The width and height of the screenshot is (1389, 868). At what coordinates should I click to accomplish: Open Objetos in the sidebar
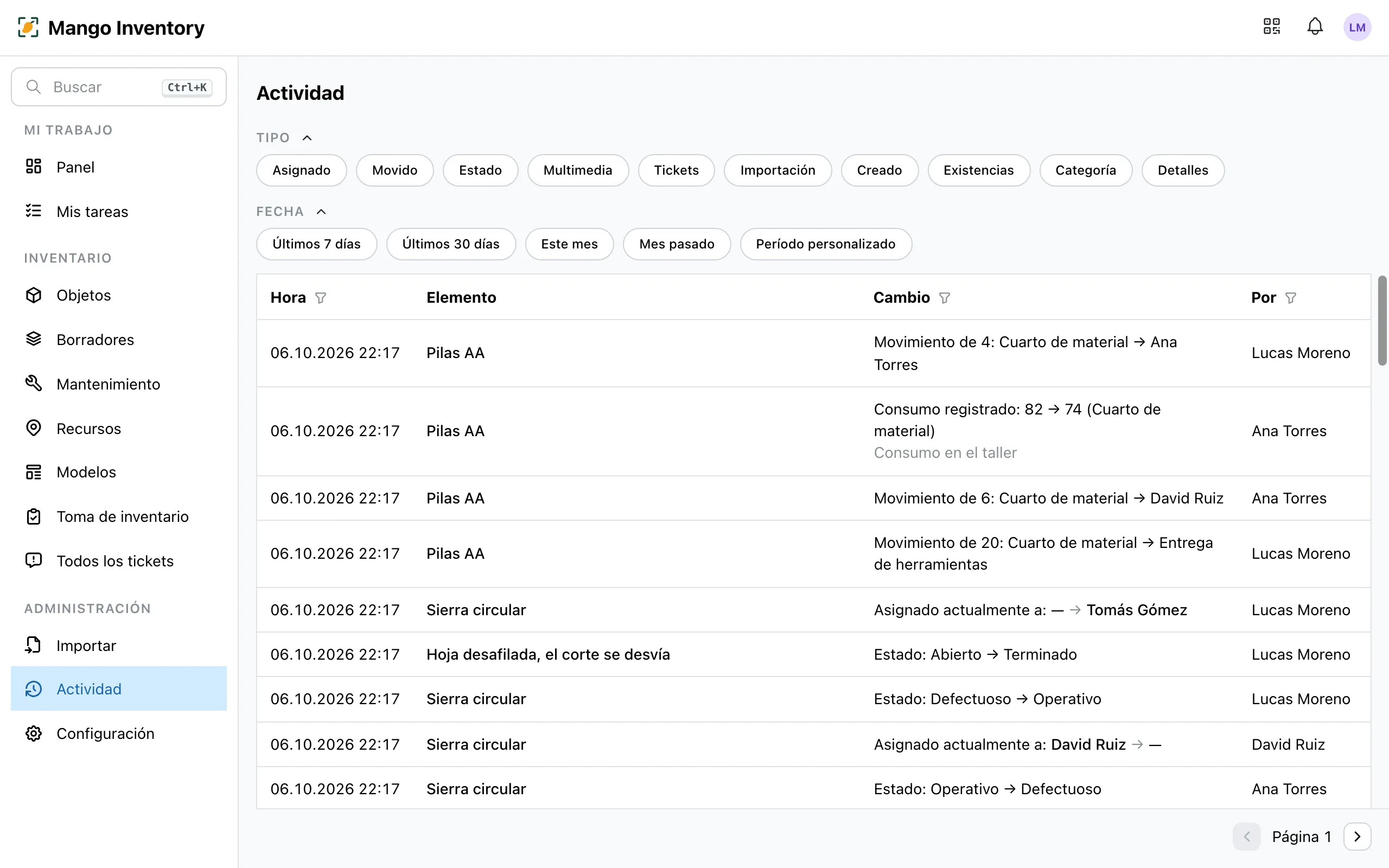coord(119,295)
